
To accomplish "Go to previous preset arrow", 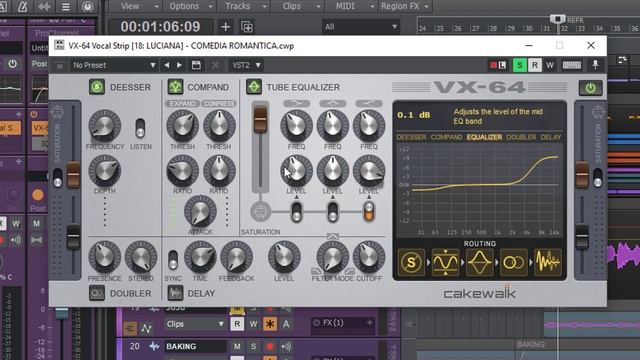I will (x=167, y=65).
